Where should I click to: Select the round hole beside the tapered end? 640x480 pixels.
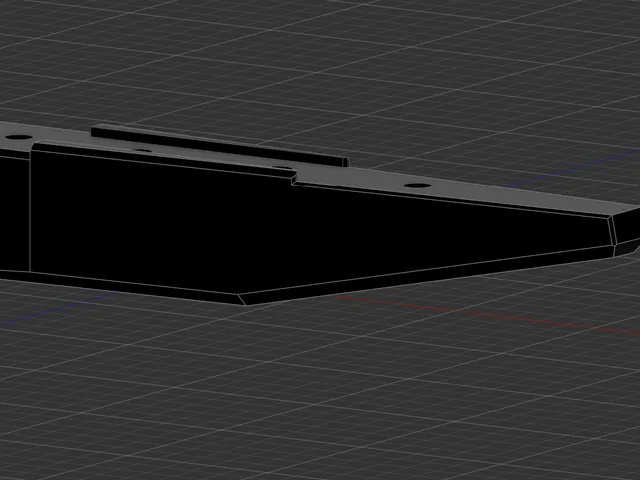(x=417, y=185)
